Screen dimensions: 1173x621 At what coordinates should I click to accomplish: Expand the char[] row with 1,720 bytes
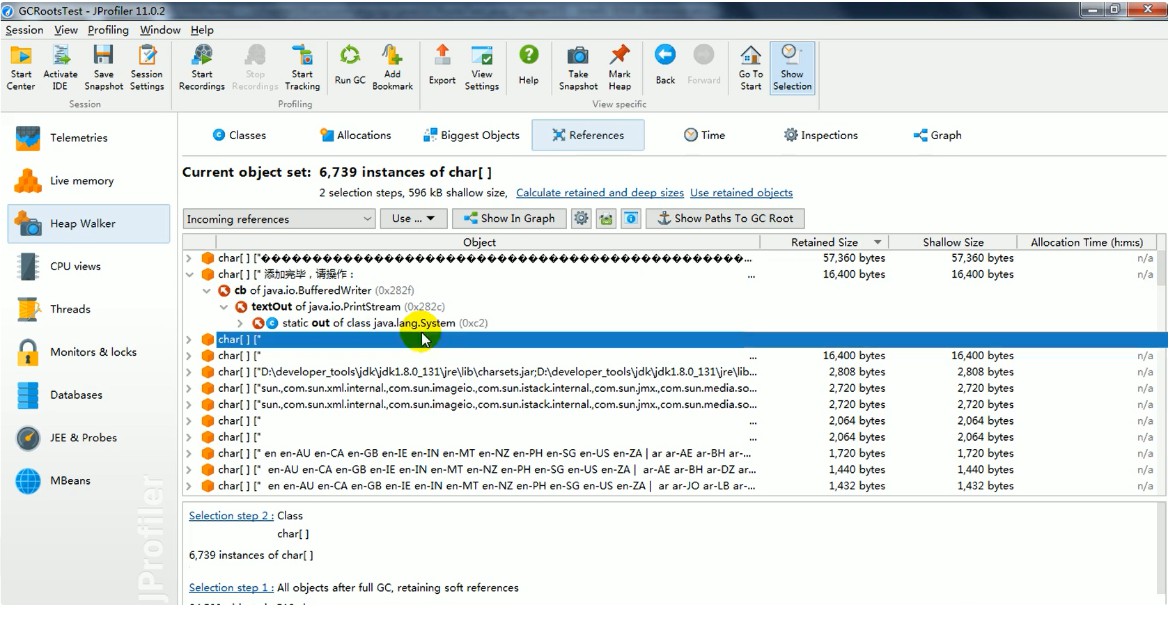tap(189, 453)
